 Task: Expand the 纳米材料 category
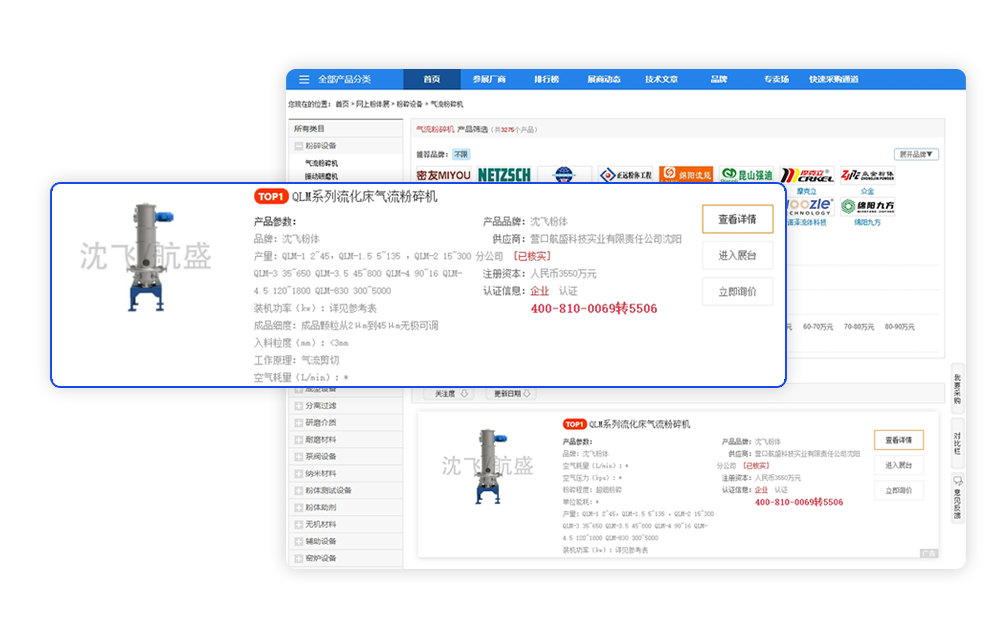[299, 474]
